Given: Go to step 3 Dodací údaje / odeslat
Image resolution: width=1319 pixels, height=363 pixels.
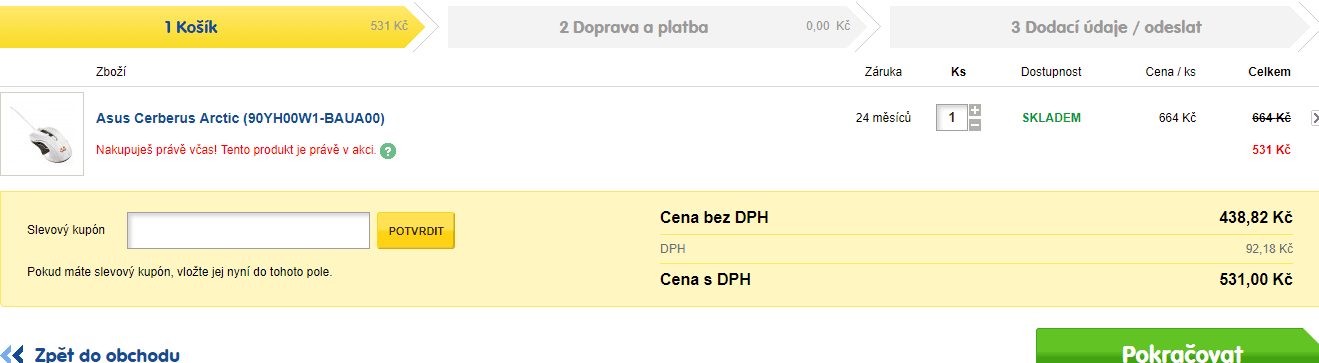Looking at the screenshot, I should point(1104,27).
